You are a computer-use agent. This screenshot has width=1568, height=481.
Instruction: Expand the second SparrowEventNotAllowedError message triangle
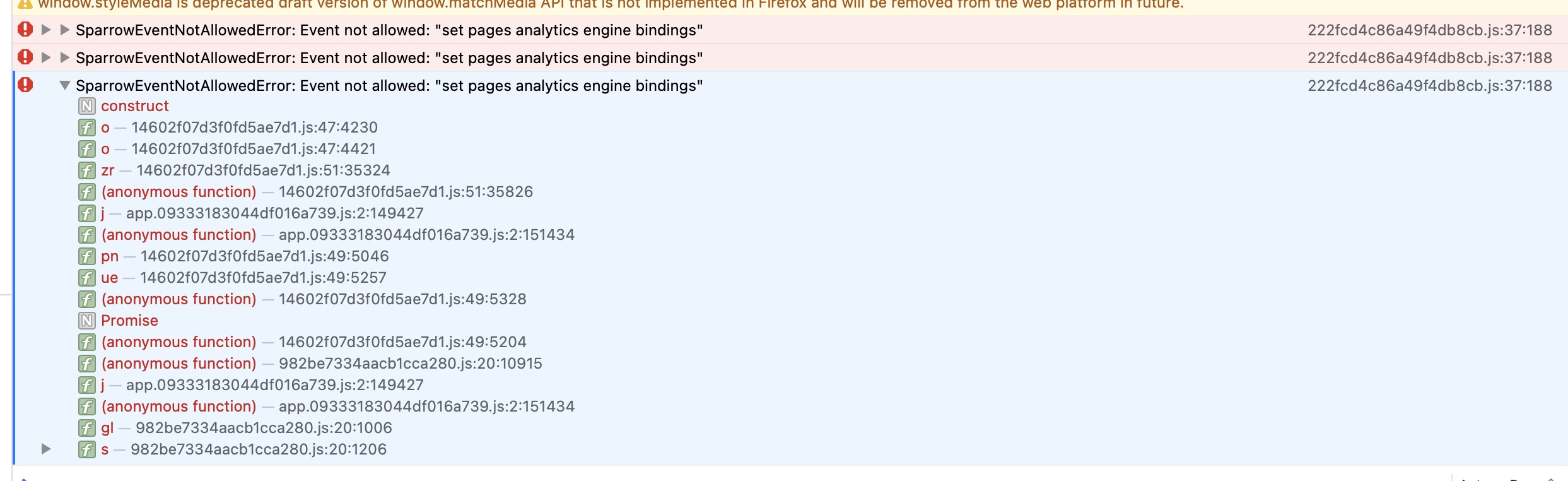(x=64, y=57)
